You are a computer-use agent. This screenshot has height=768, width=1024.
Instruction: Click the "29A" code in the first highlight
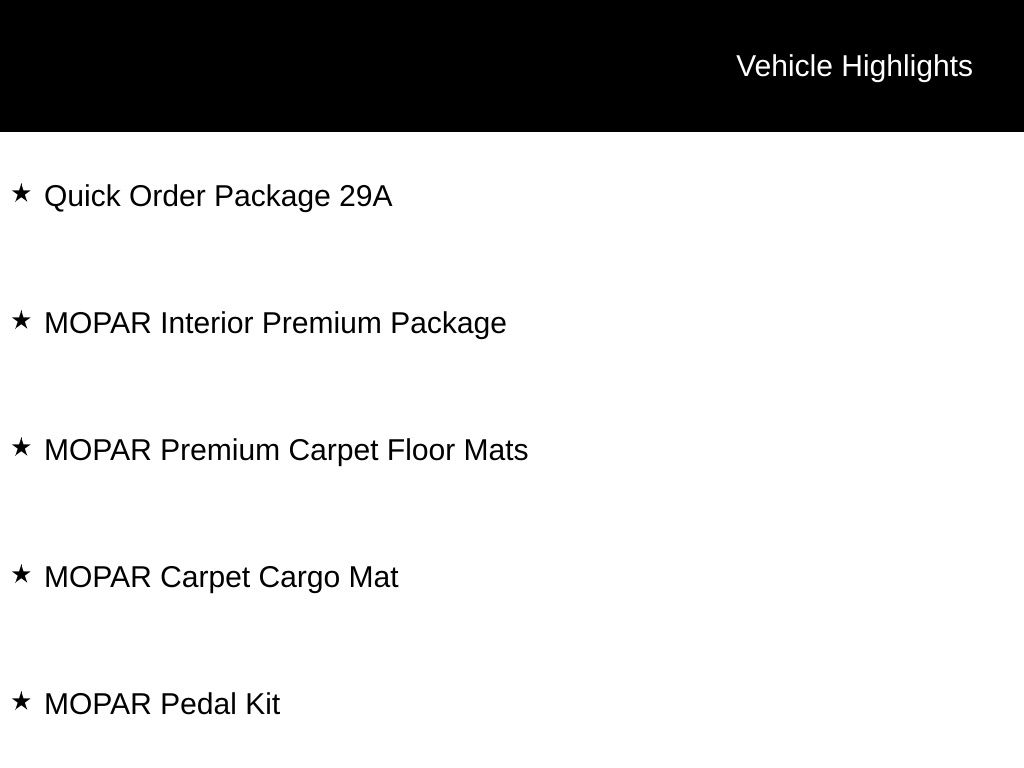click(365, 196)
